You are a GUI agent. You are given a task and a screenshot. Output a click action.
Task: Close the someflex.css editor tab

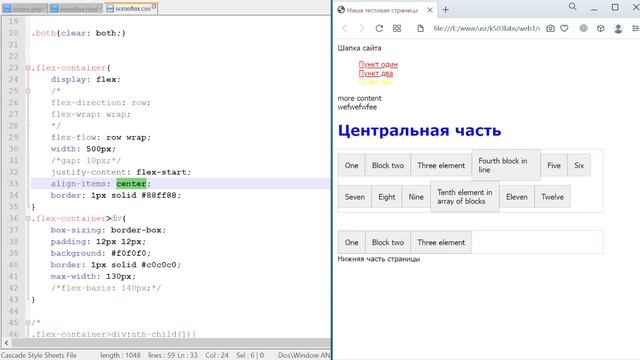click(x=154, y=7)
